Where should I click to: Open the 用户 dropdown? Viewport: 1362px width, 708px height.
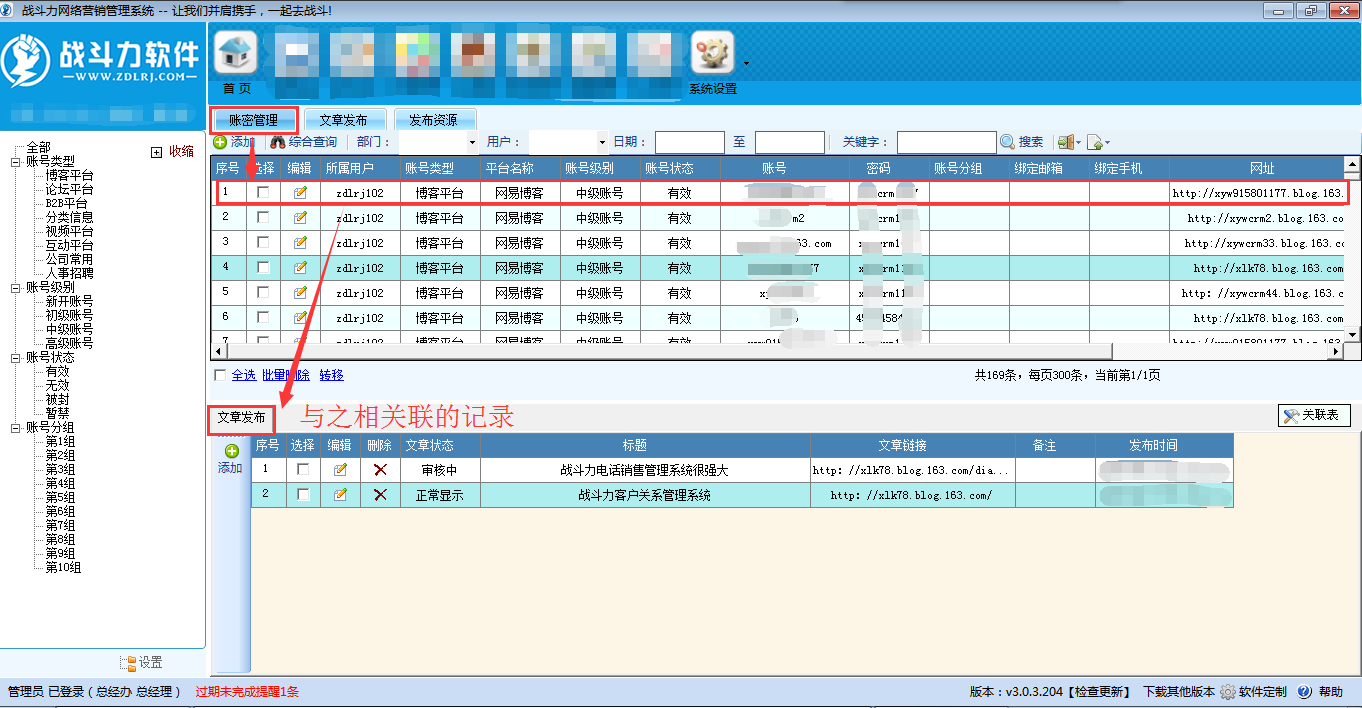(x=601, y=142)
